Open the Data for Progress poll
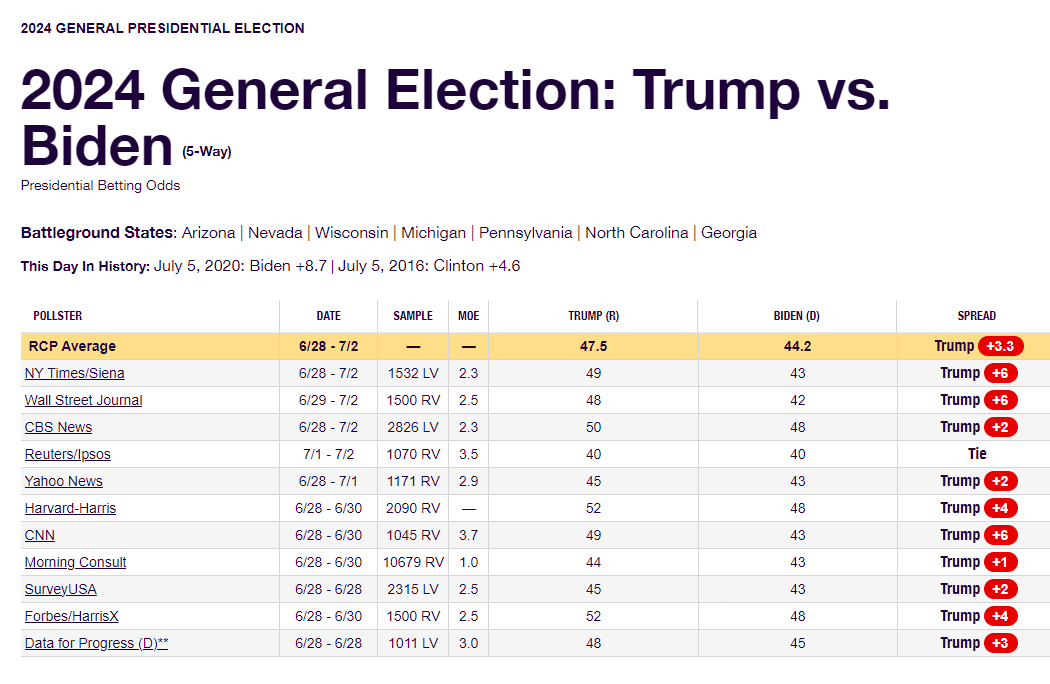Image resolution: width=1050 pixels, height=684 pixels. coord(96,643)
